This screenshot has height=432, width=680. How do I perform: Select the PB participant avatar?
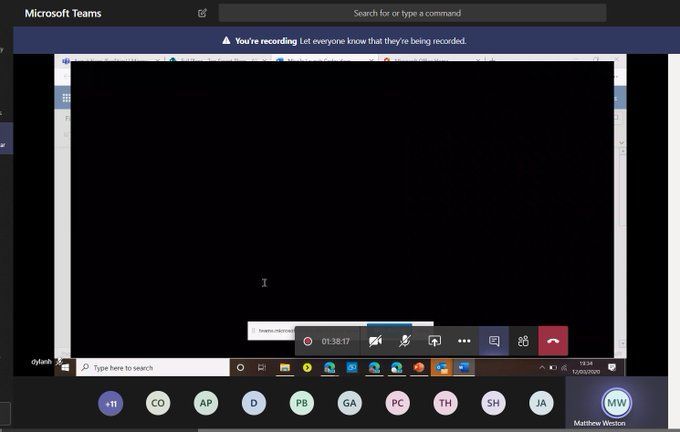pyautogui.click(x=302, y=403)
